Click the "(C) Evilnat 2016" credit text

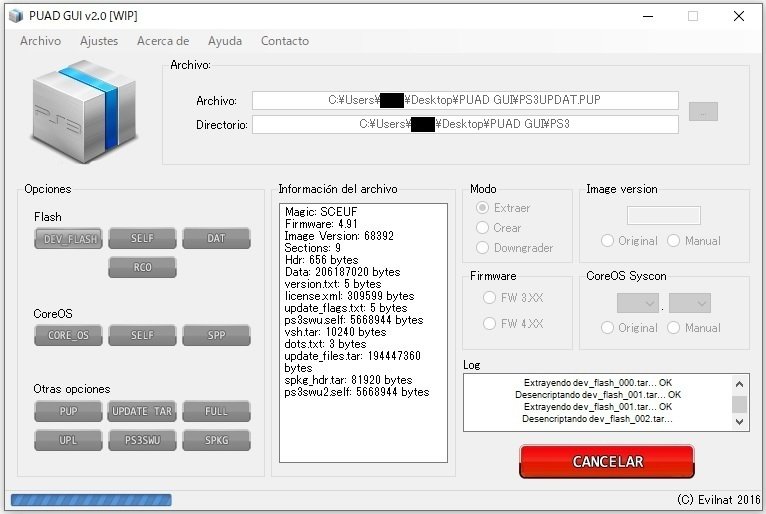[x=719, y=499]
